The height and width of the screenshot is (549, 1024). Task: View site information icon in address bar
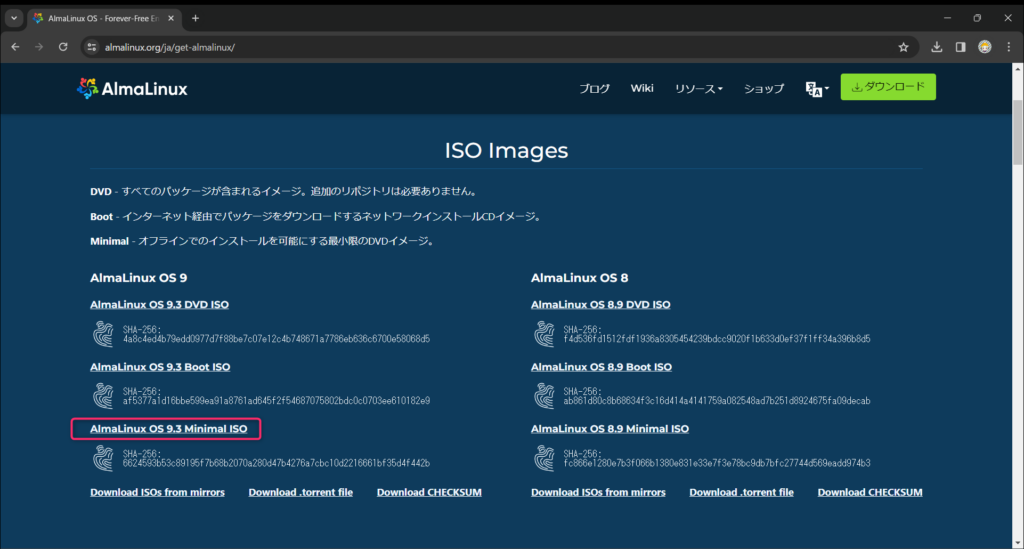(92, 47)
